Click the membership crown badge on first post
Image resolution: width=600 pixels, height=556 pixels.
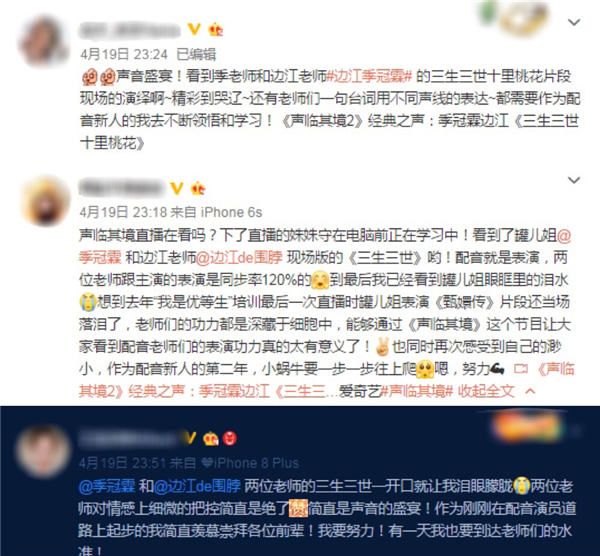(216, 29)
